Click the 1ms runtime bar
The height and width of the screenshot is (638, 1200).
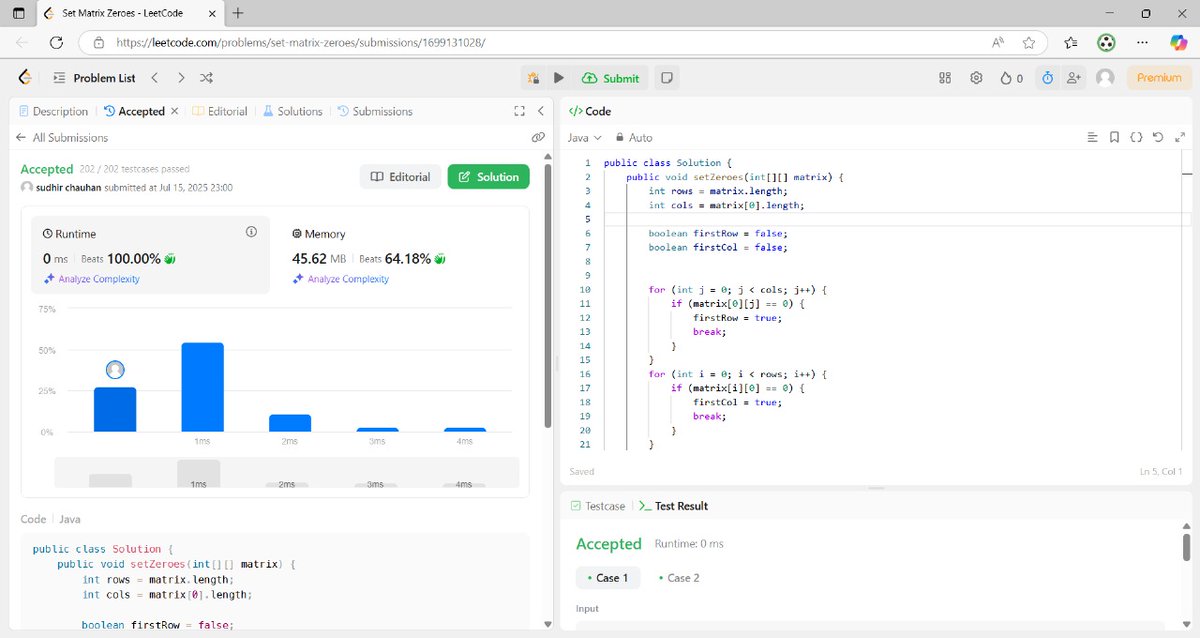click(202, 387)
